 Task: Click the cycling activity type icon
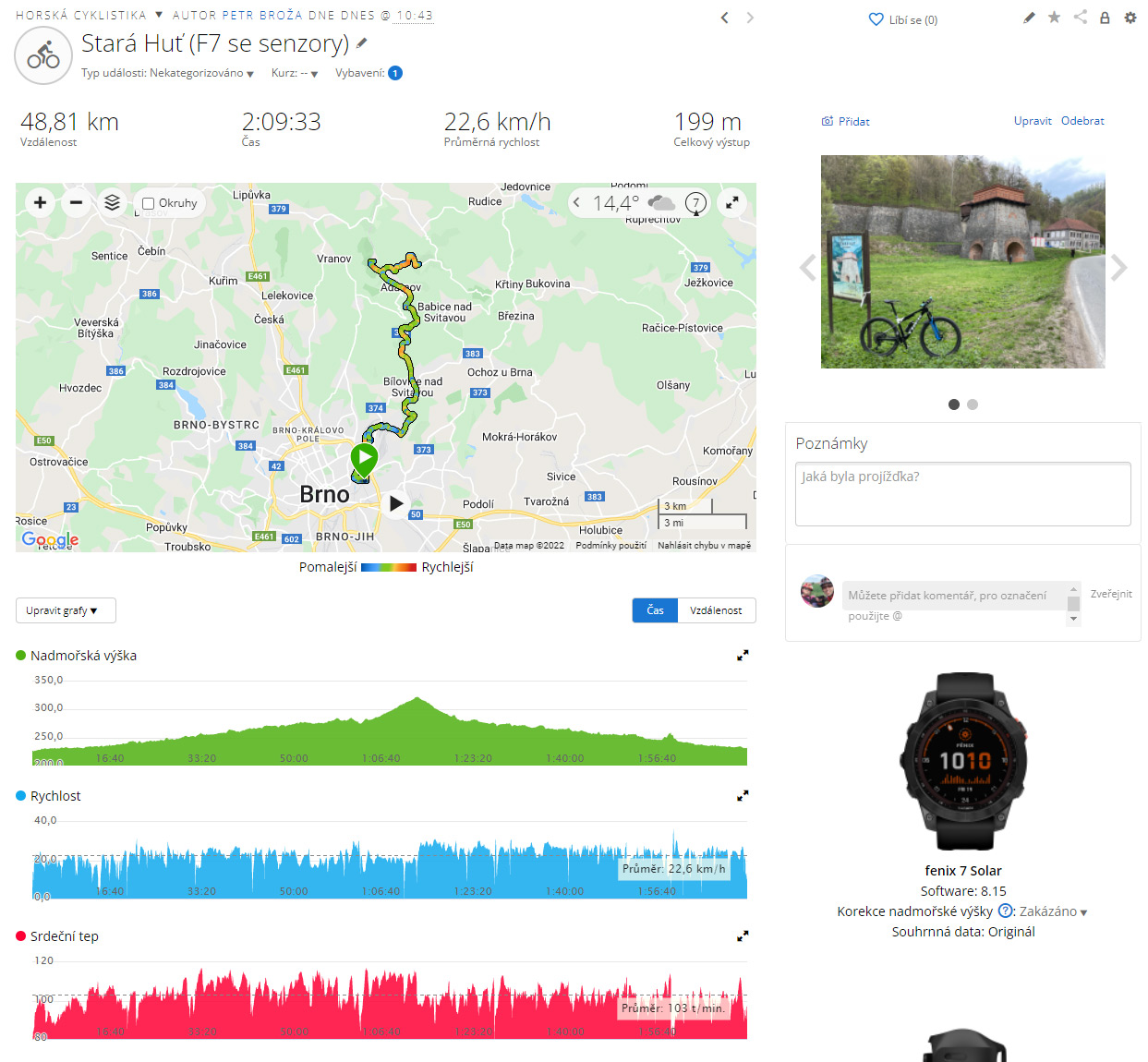tap(43, 55)
